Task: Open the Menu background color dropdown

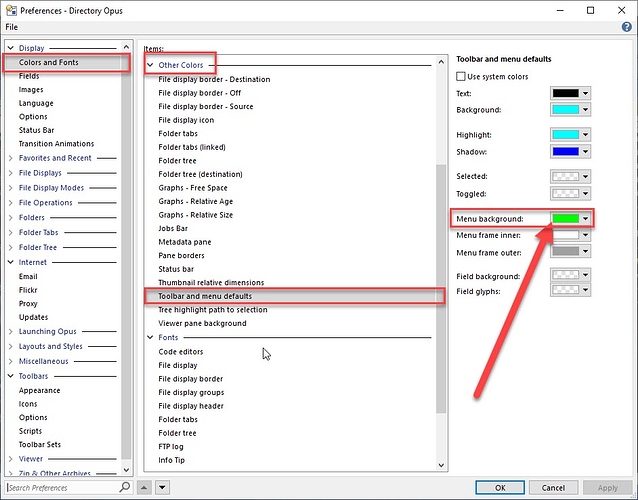Action: click(x=570, y=218)
